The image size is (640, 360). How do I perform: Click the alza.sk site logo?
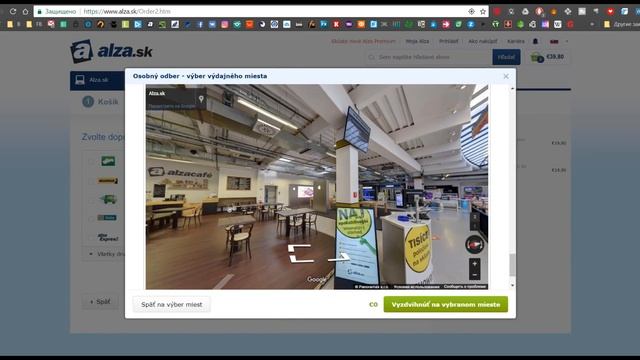[x=111, y=51]
